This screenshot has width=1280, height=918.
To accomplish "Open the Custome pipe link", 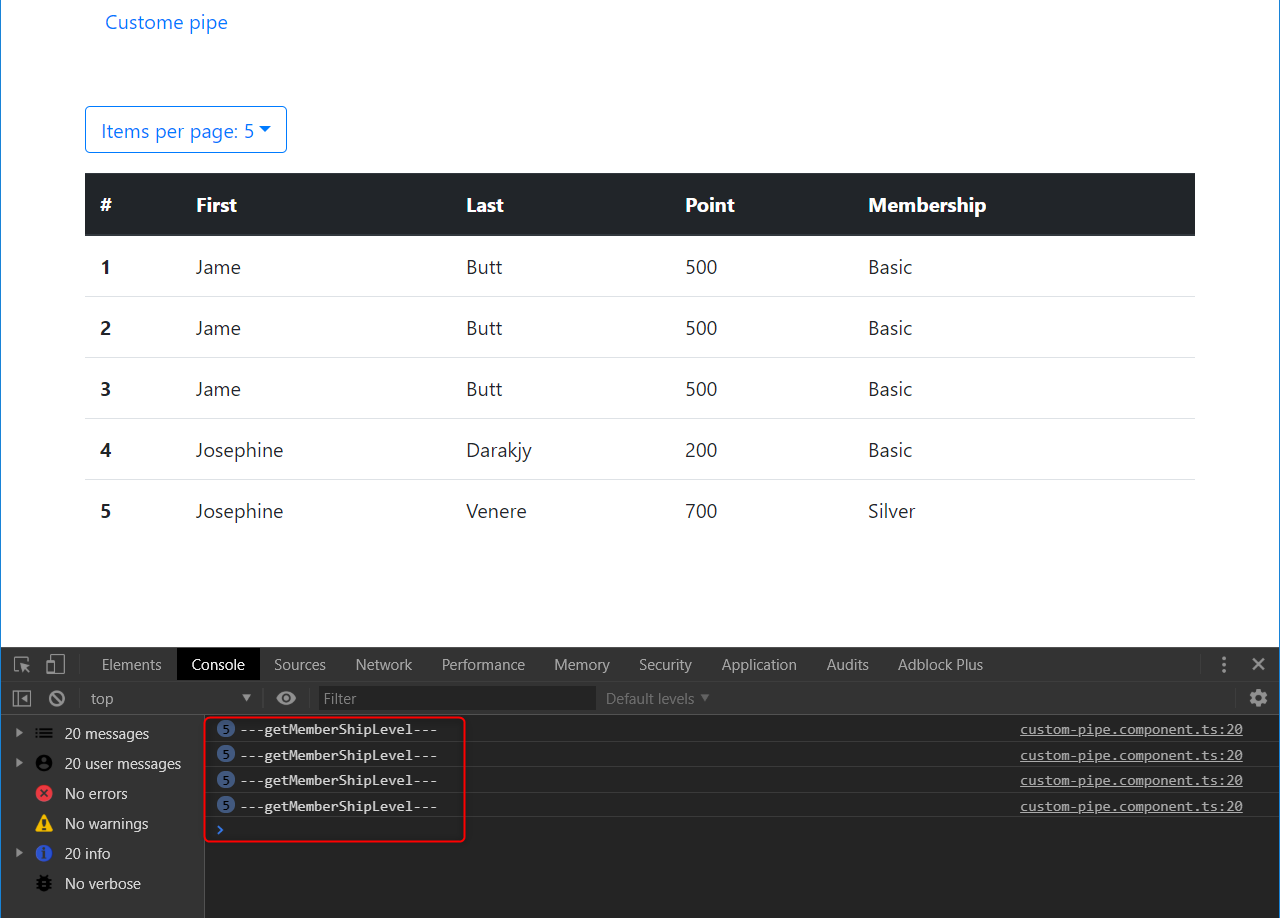I will tap(166, 22).
